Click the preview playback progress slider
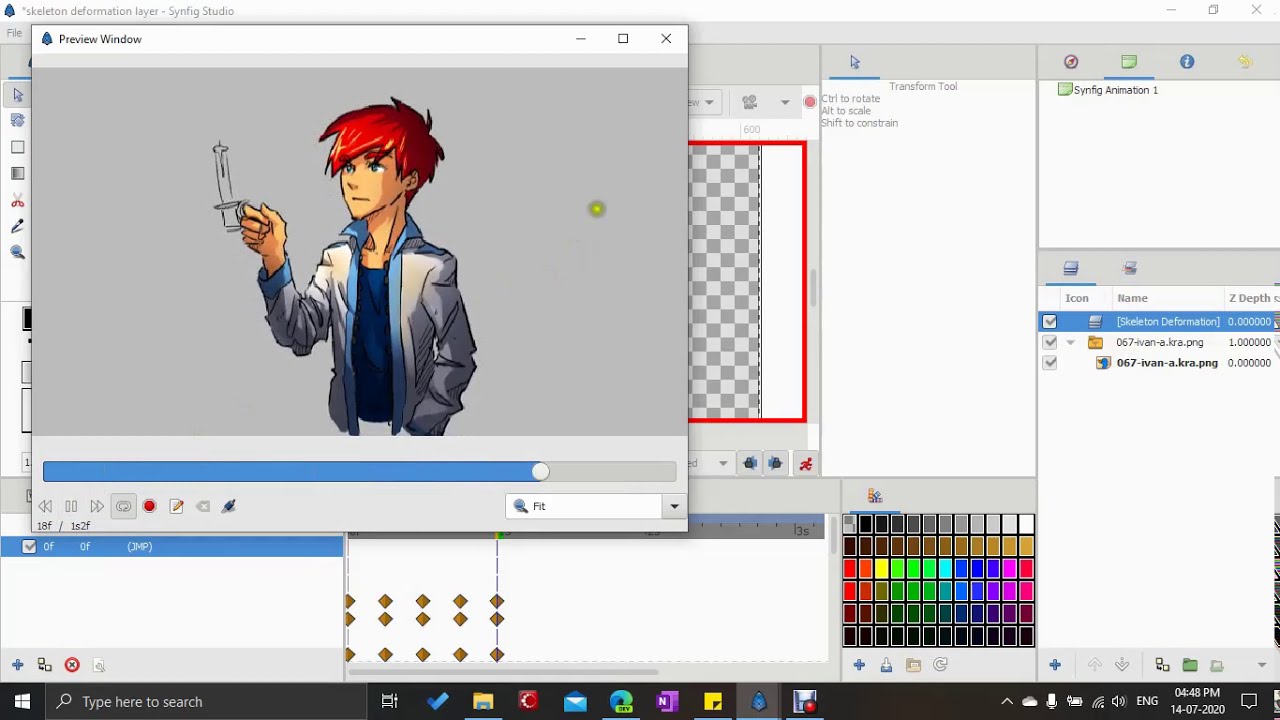Viewport: 1280px width, 720px height. point(359,471)
